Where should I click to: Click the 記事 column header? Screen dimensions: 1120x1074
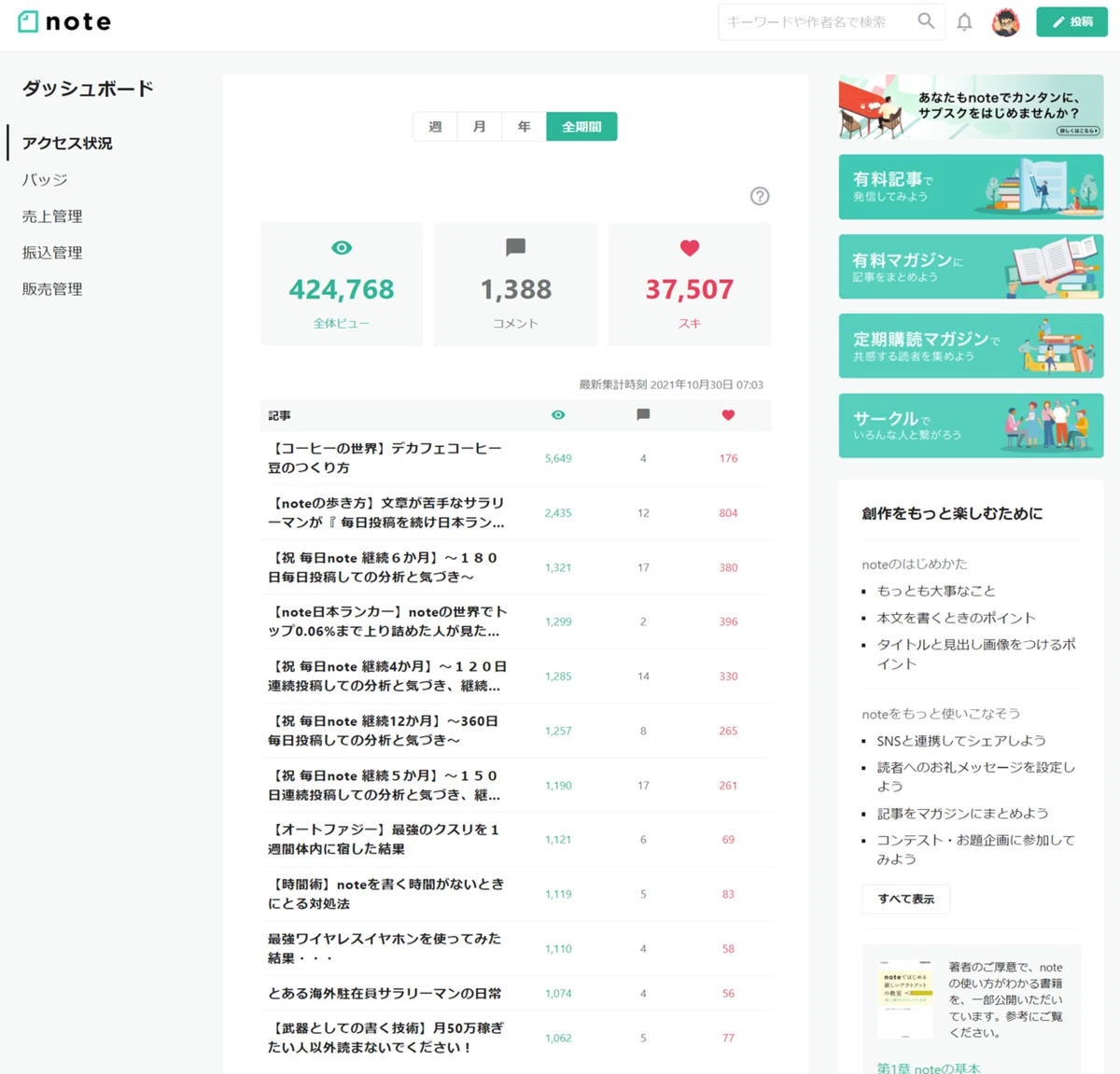tap(279, 415)
